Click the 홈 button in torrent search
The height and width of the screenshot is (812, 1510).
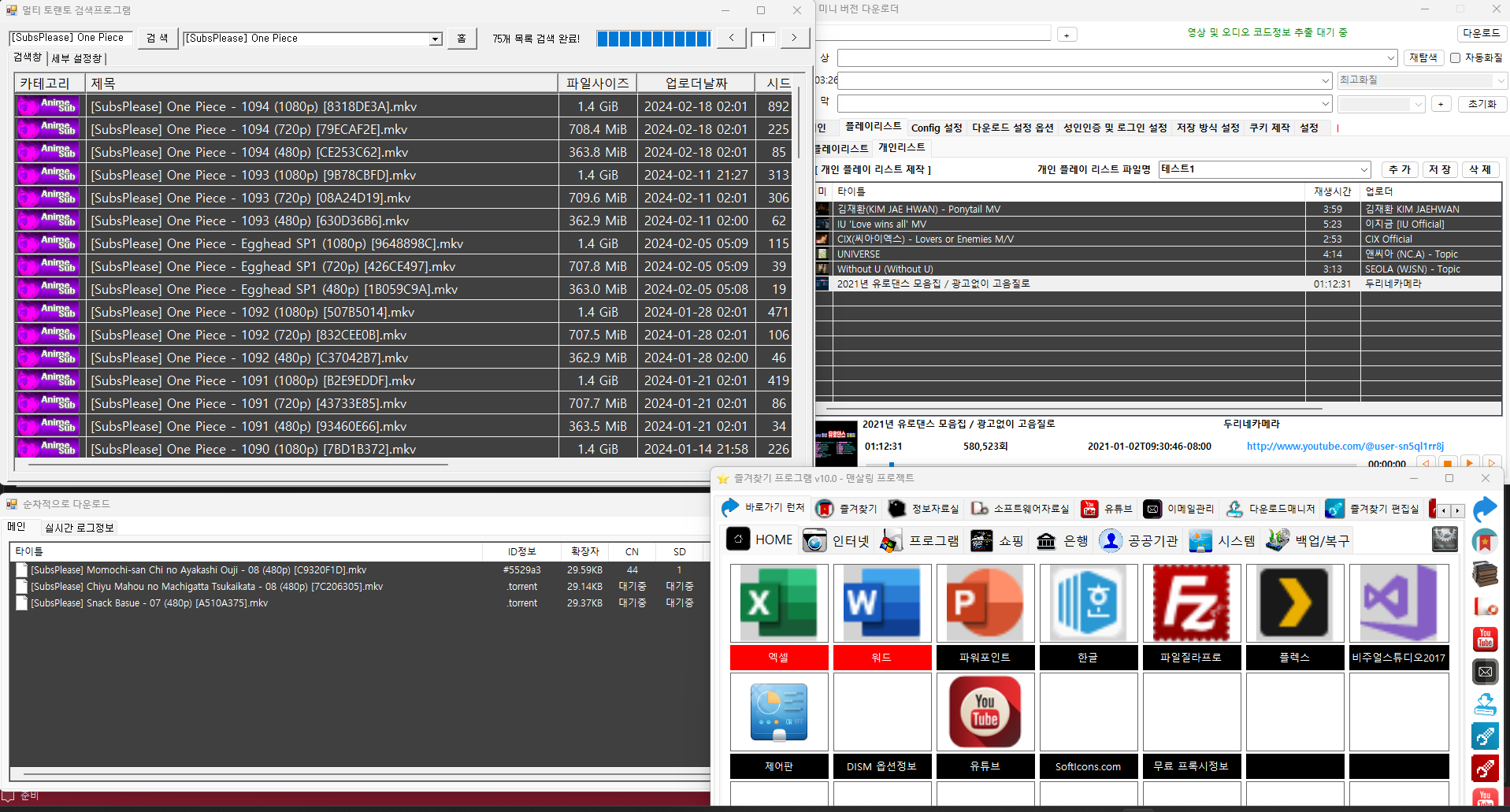coord(462,38)
